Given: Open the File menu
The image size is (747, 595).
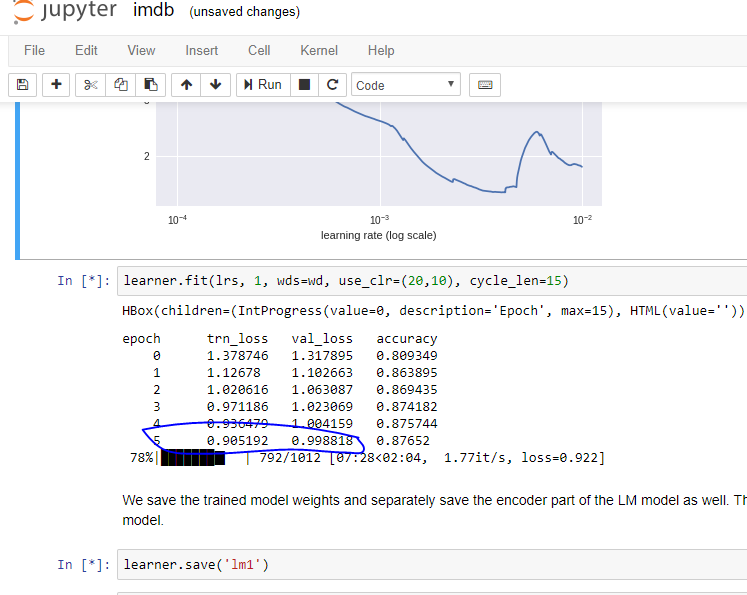Looking at the screenshot, I should pyautogui.click(x=34, y=50).
